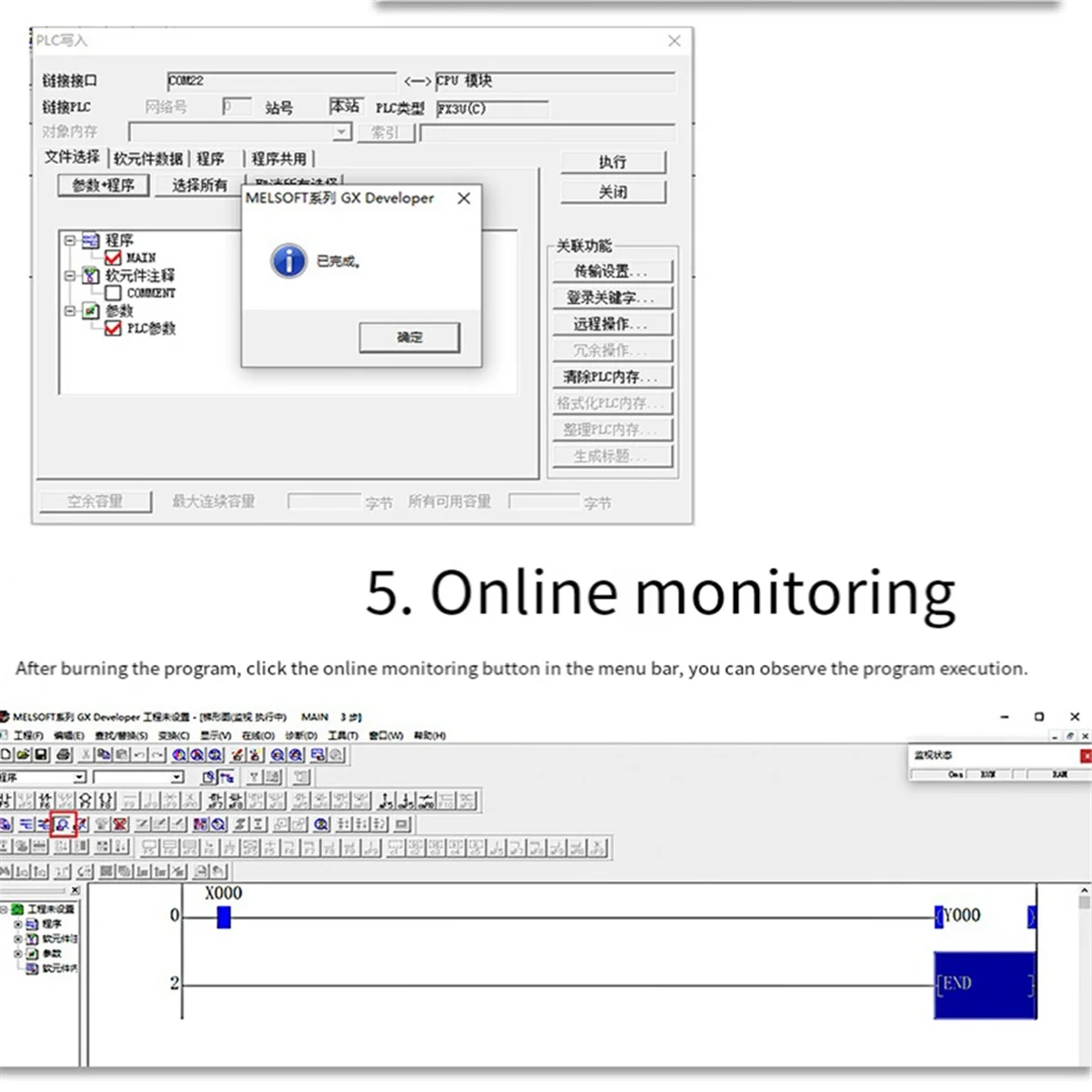Close the MELSOFT GX Developer message dialog

click(x=464, y=197)
